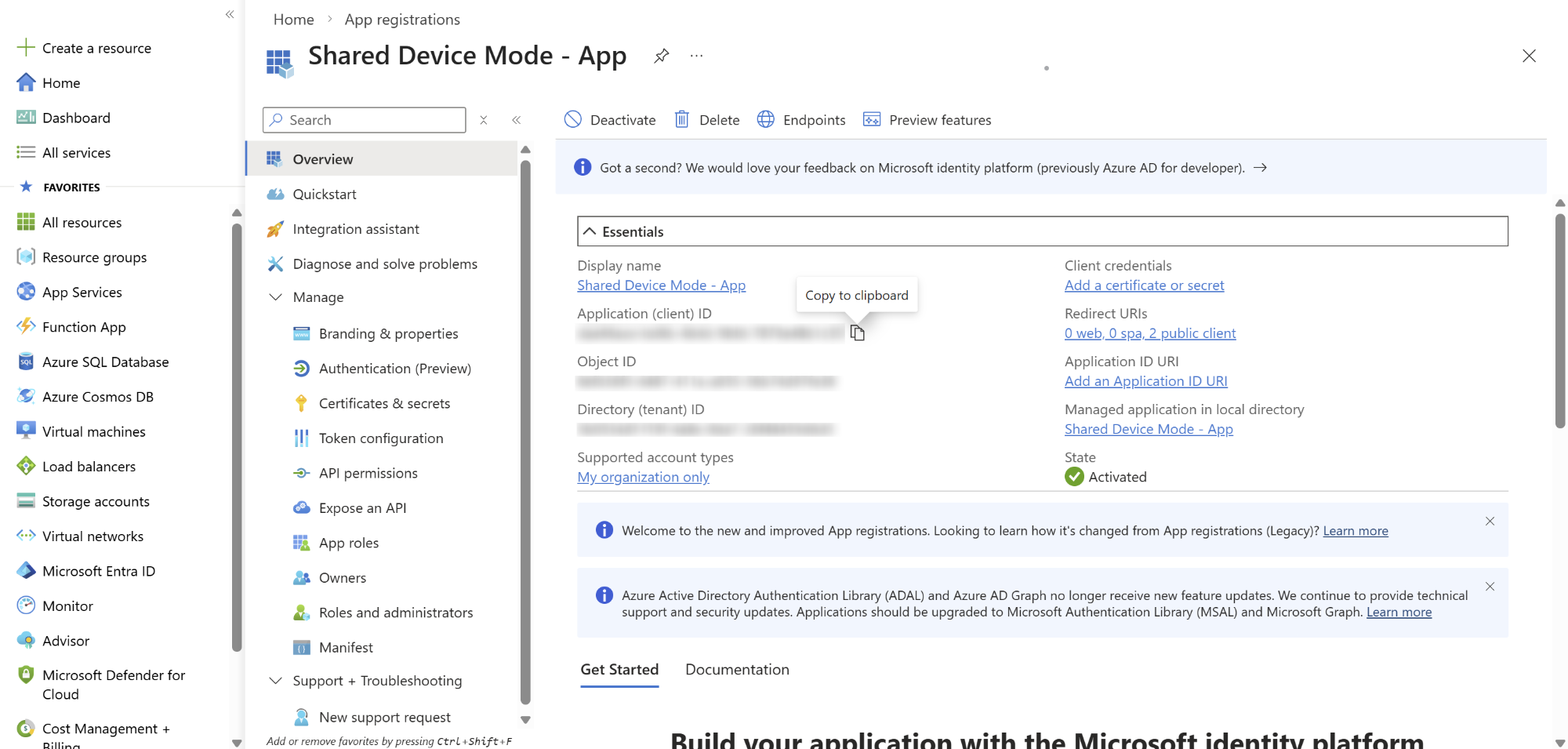Open Microsoft Entra ID from favorites
Screen dimensions: 1568x749
coord(99,571)
